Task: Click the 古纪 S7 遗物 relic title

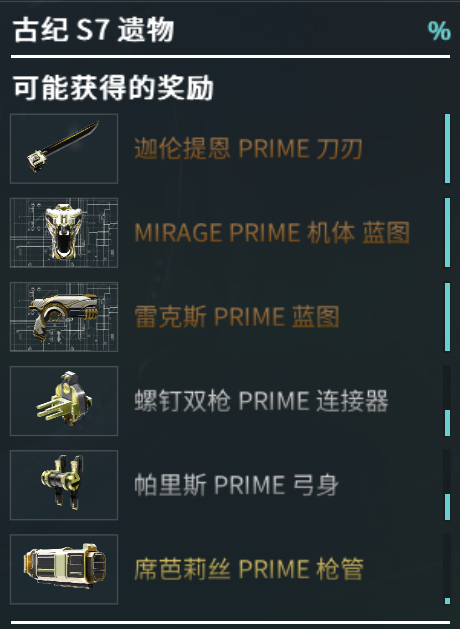Action: 93,30
